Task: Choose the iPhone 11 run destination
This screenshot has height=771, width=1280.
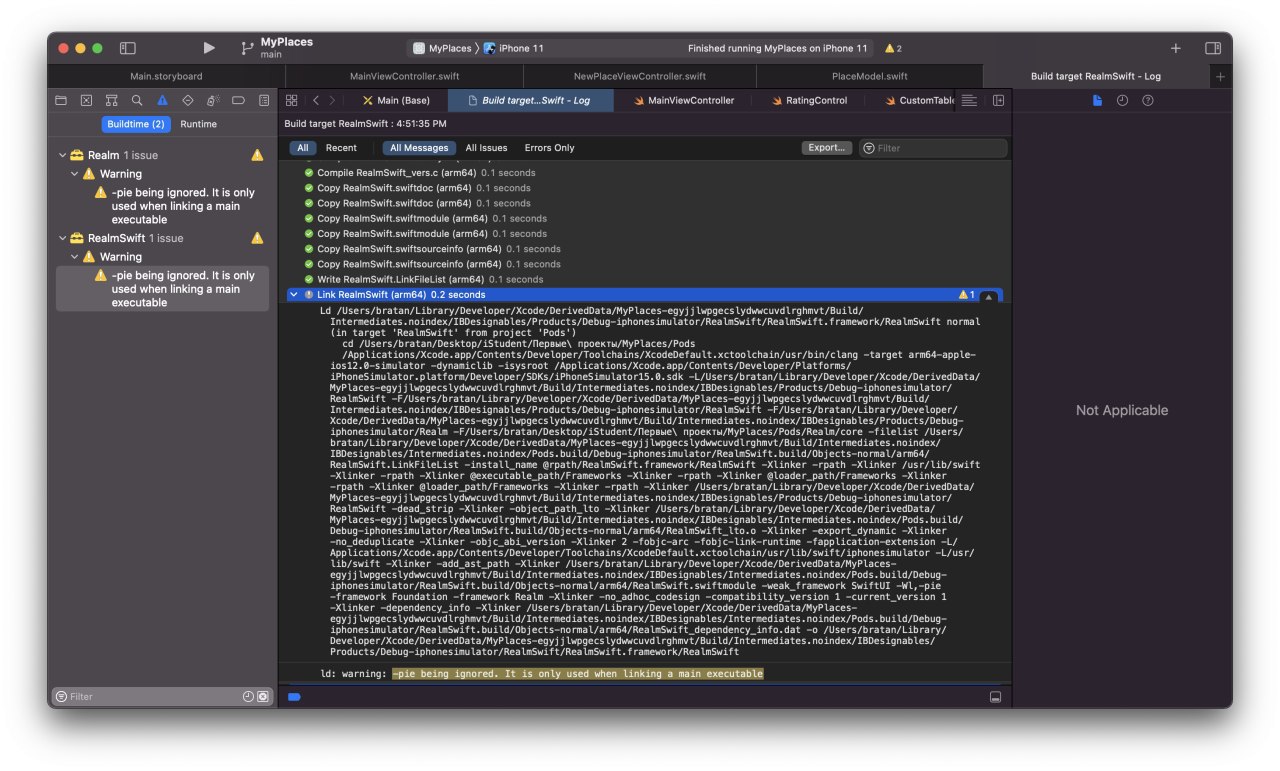Action: [514, 48]
